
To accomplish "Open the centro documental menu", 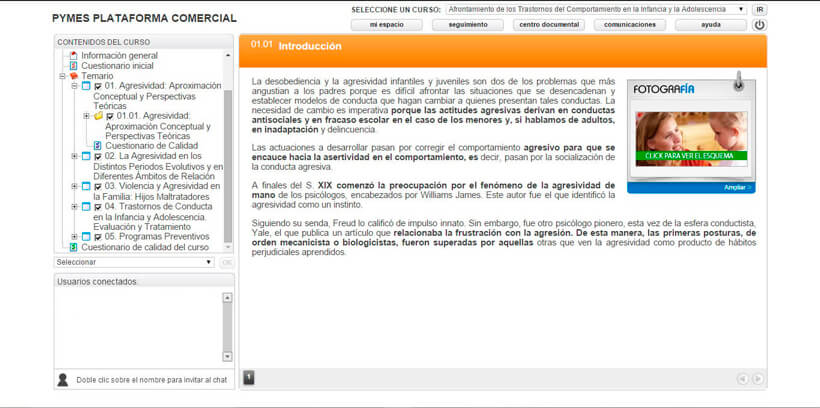I will pyautogui.click(x=549, y=25).
